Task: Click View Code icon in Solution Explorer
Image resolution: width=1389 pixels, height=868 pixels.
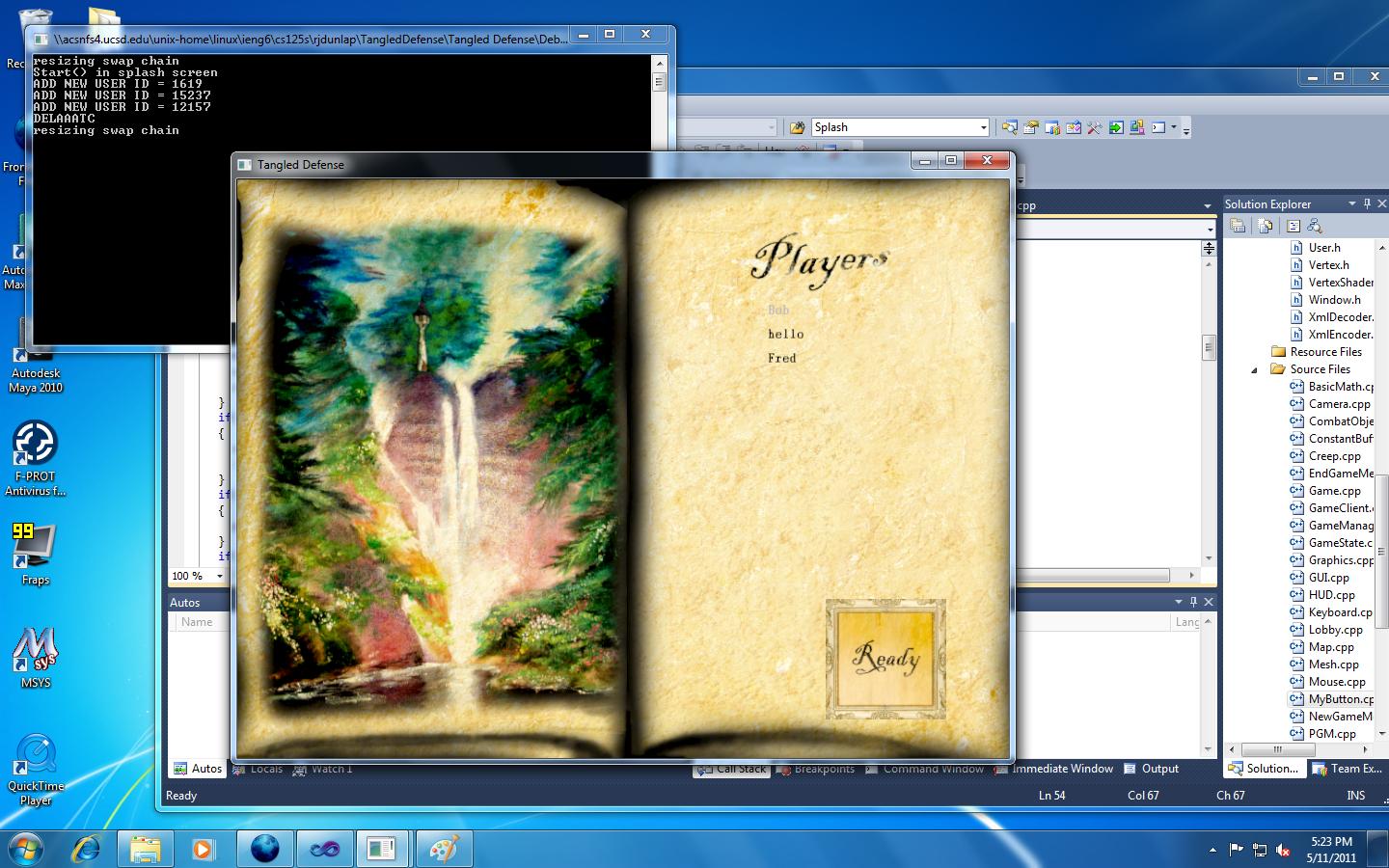Action: point(1294,226)
